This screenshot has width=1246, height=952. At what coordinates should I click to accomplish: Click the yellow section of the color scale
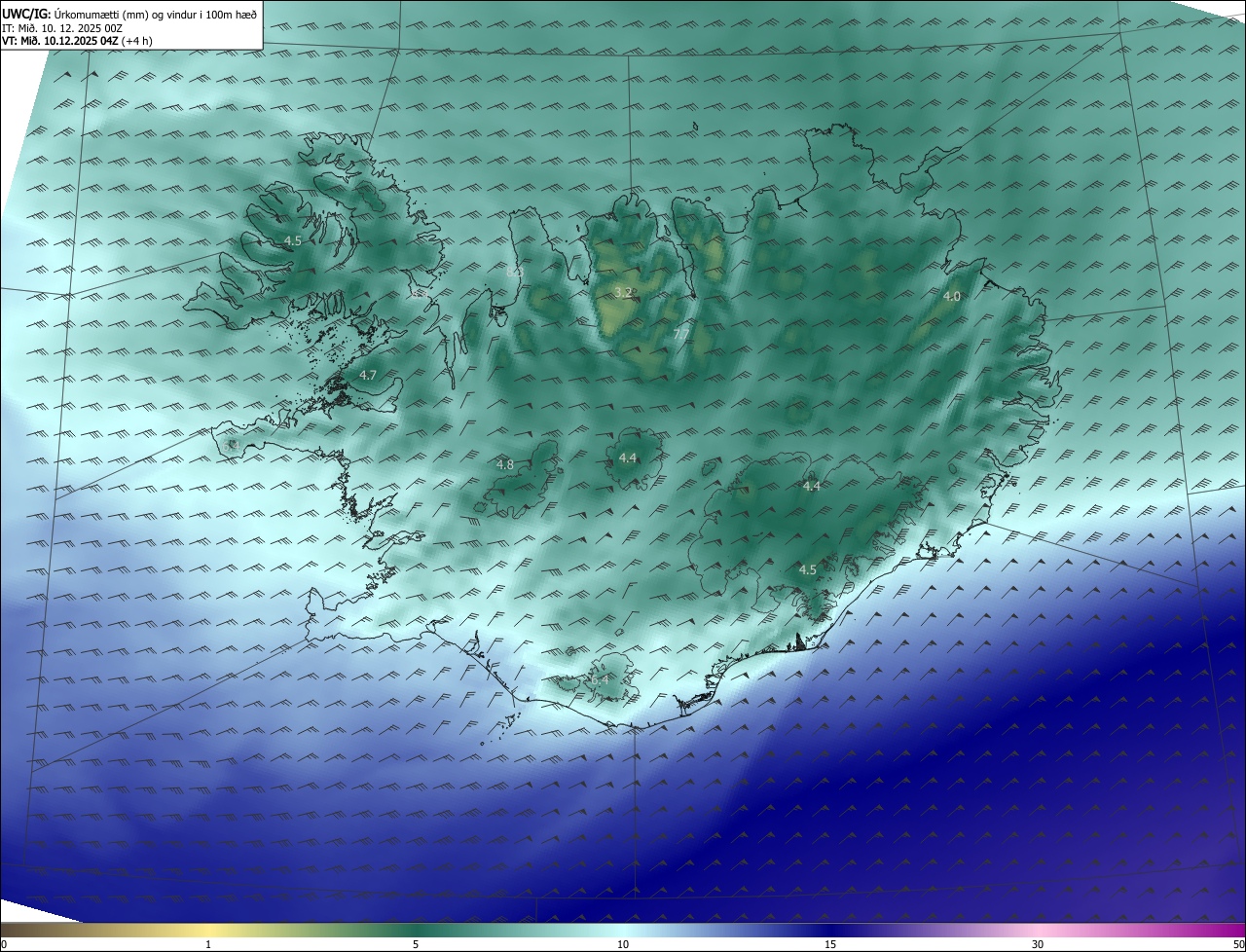[209, 931]
